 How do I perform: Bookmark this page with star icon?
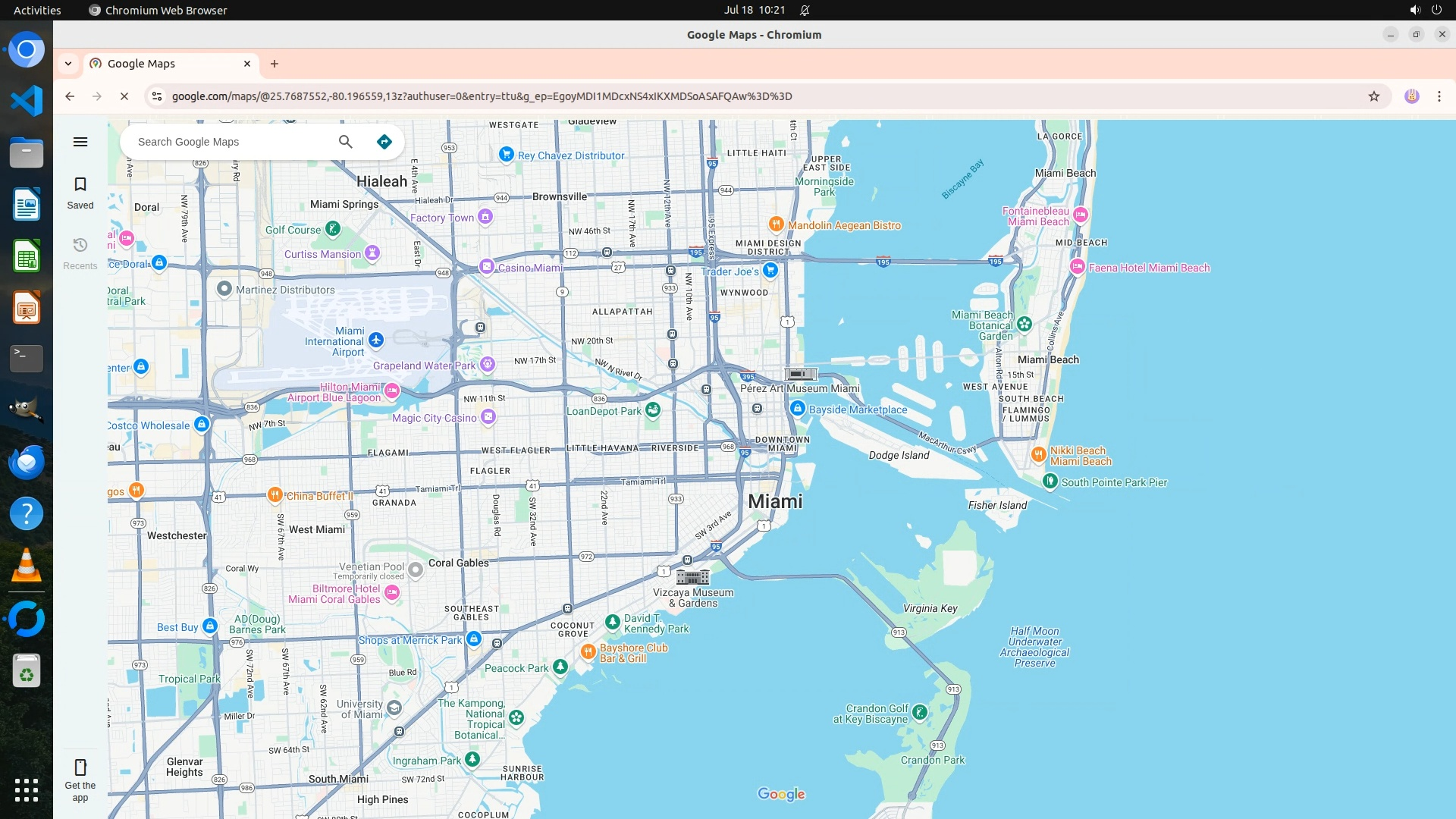click(x=1373, y=96)
